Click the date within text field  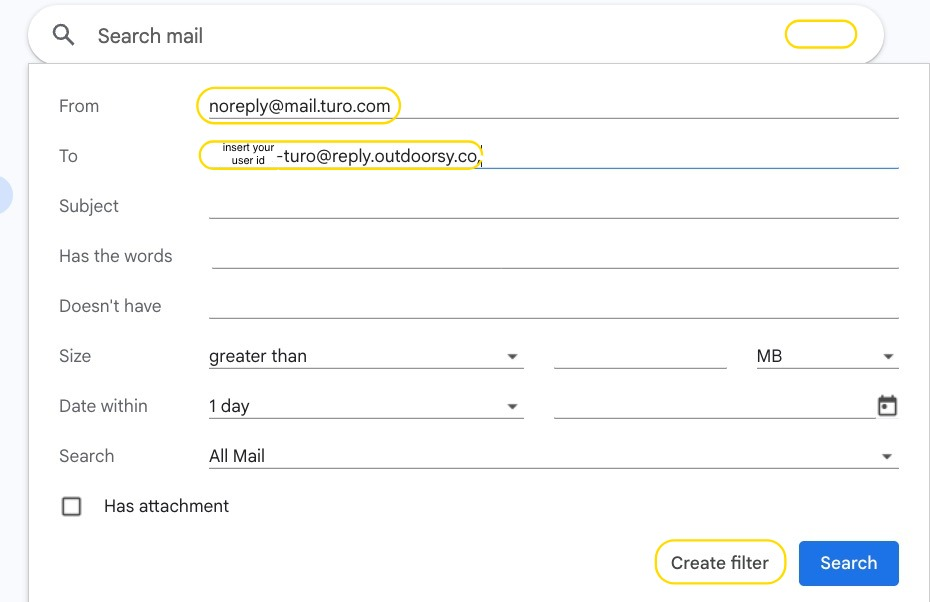[713, 406]
